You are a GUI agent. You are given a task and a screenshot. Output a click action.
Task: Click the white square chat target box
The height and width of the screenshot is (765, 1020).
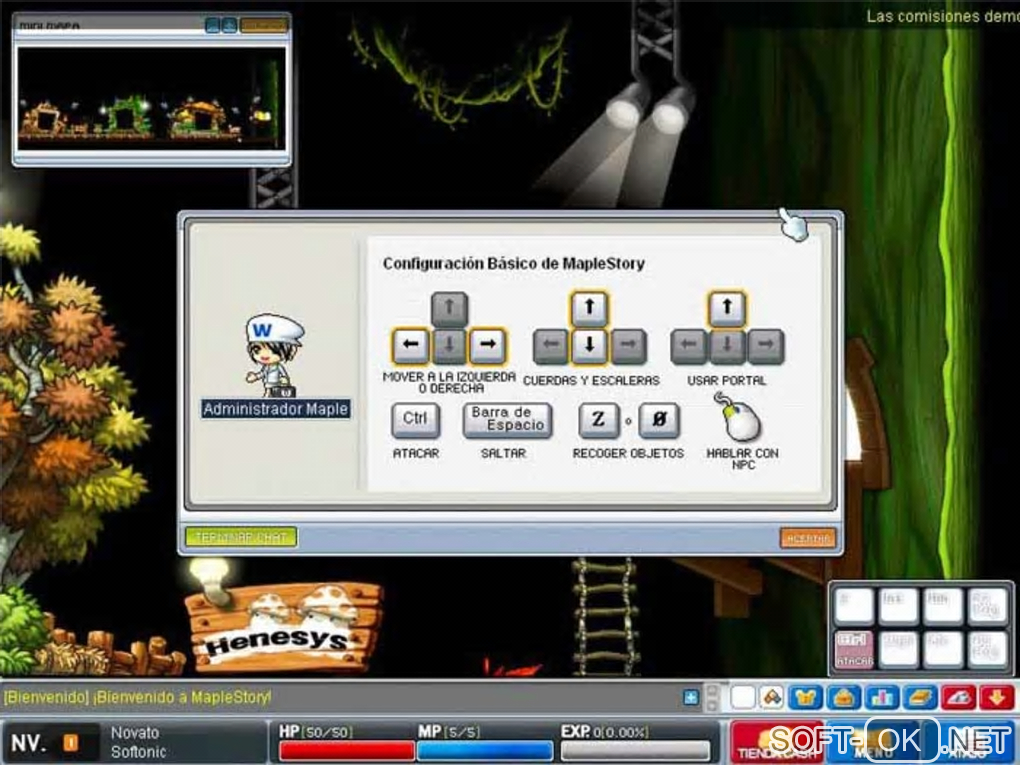click(743, 698)
